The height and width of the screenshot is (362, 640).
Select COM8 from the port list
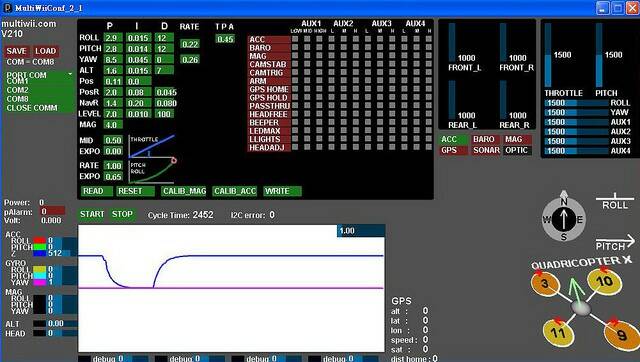(18, 99)
